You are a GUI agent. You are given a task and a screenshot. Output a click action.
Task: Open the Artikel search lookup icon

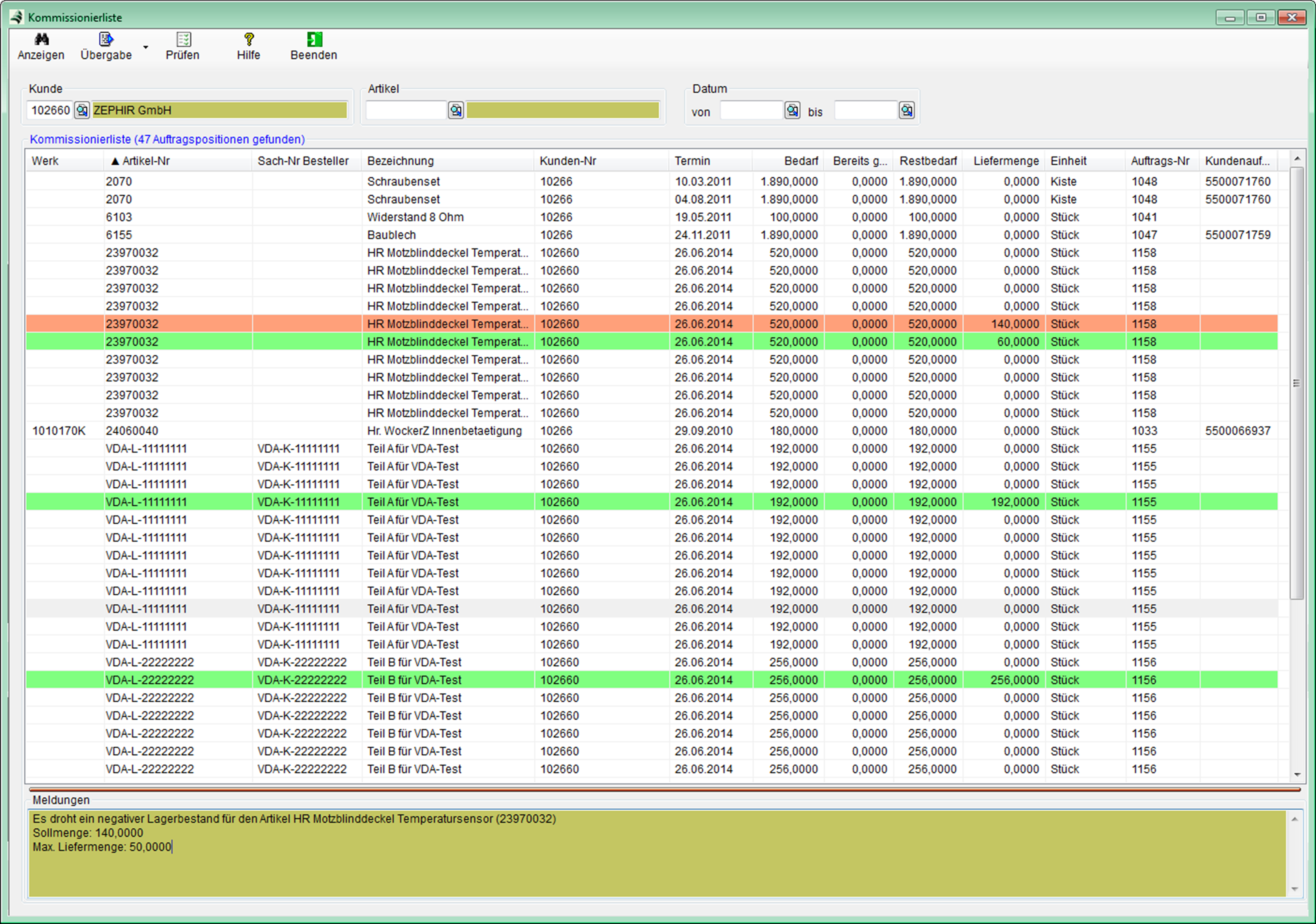[456, 110]
